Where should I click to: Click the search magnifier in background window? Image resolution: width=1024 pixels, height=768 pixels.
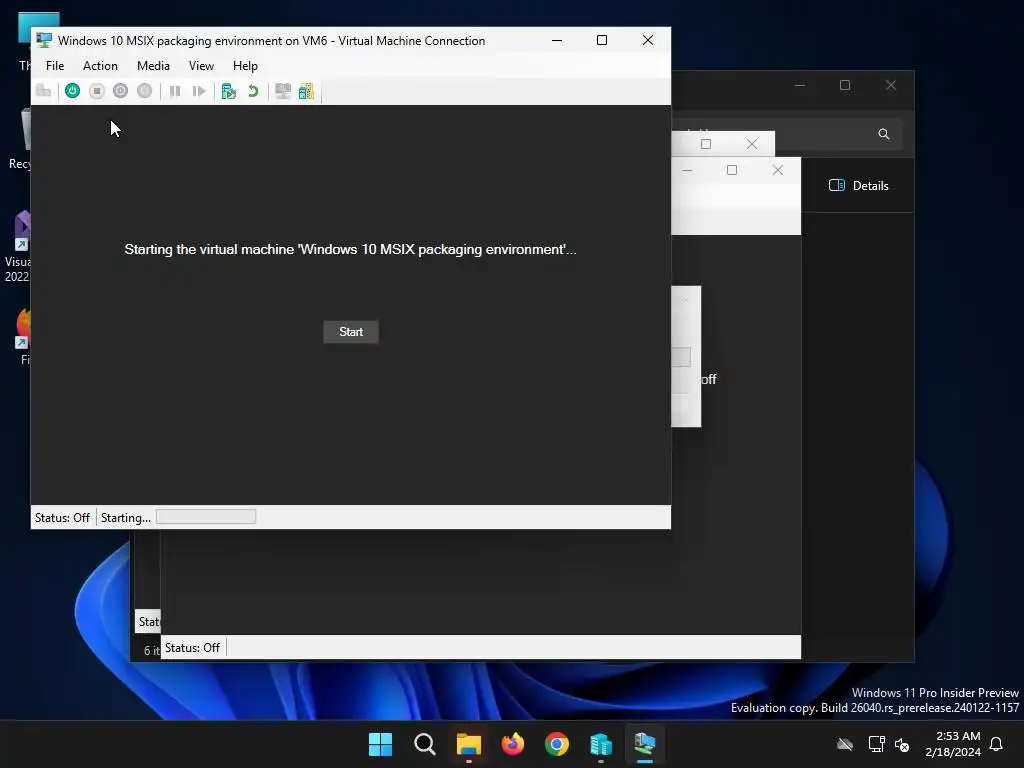pos(884,134)
